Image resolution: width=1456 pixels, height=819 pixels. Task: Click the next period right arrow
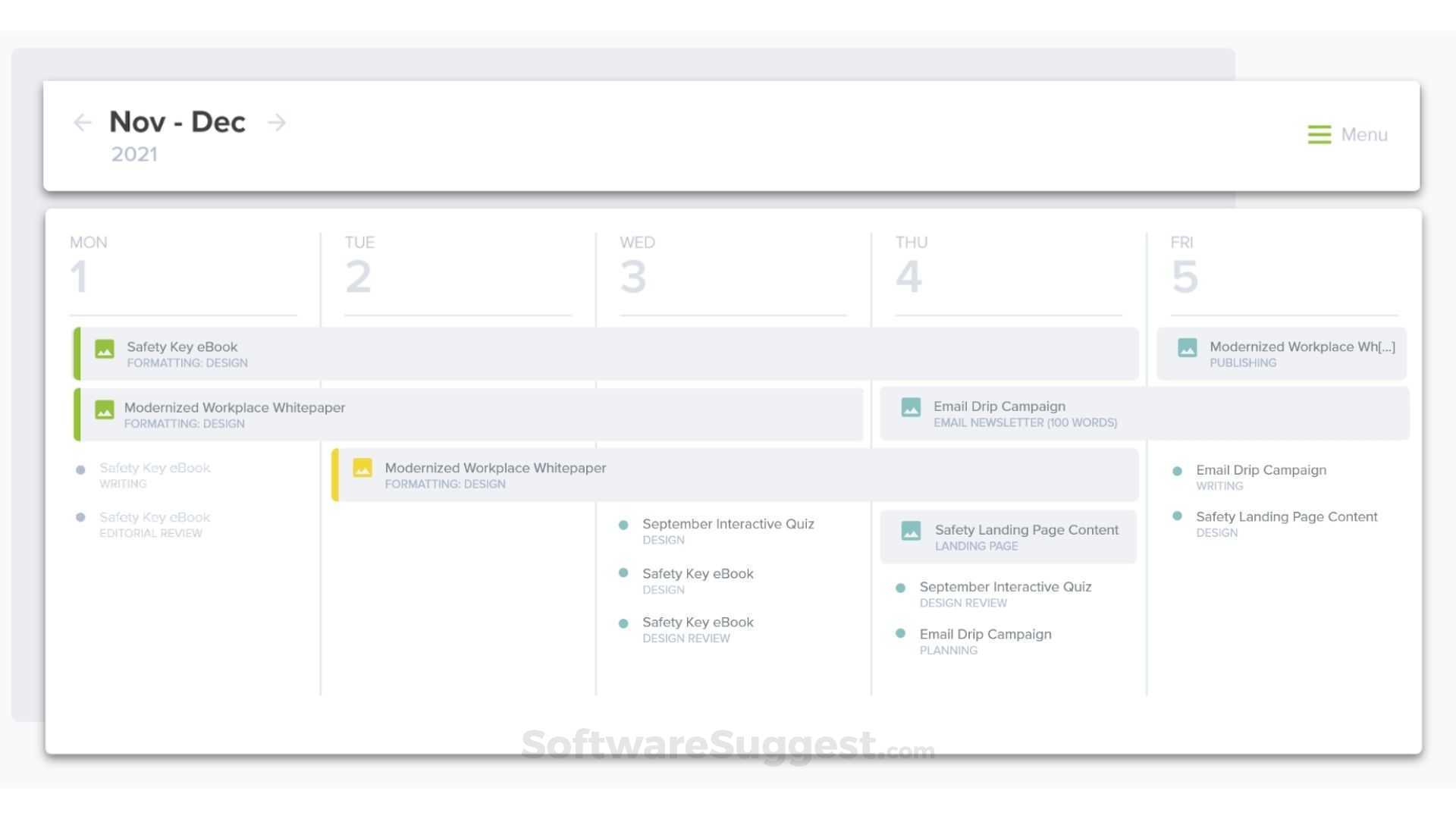pos(277,122)
